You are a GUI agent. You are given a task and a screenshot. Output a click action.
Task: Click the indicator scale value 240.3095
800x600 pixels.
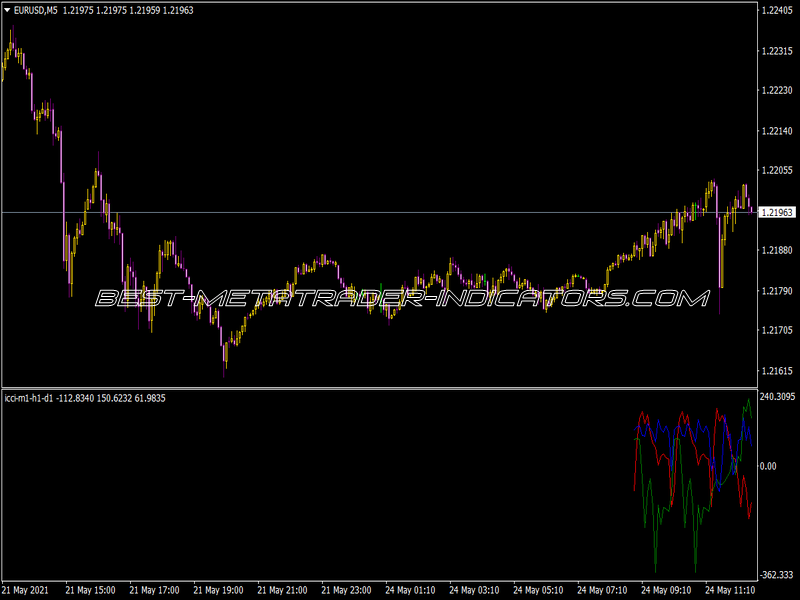(778, 396)
